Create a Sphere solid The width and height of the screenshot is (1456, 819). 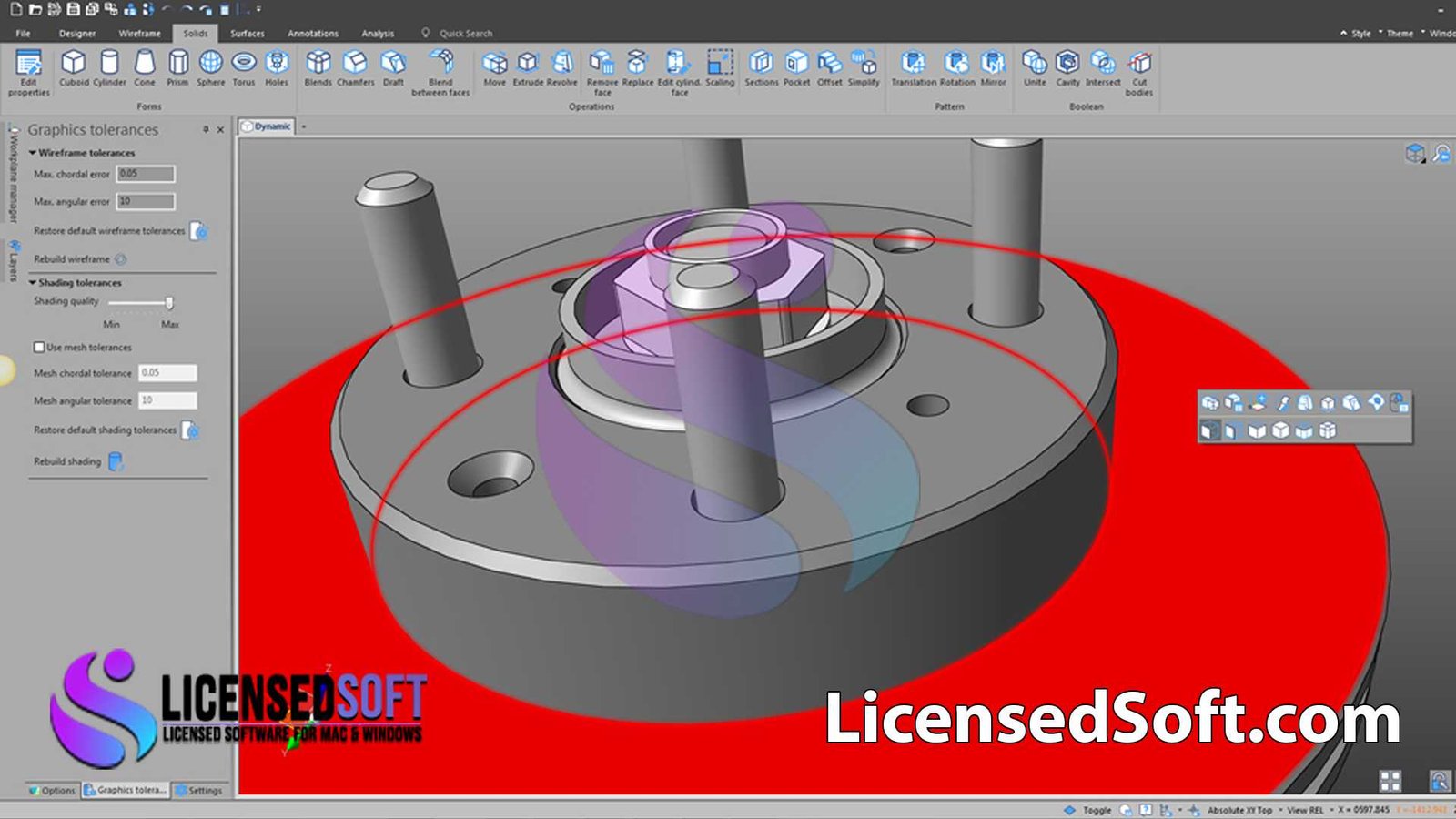(x=210, y=69)
